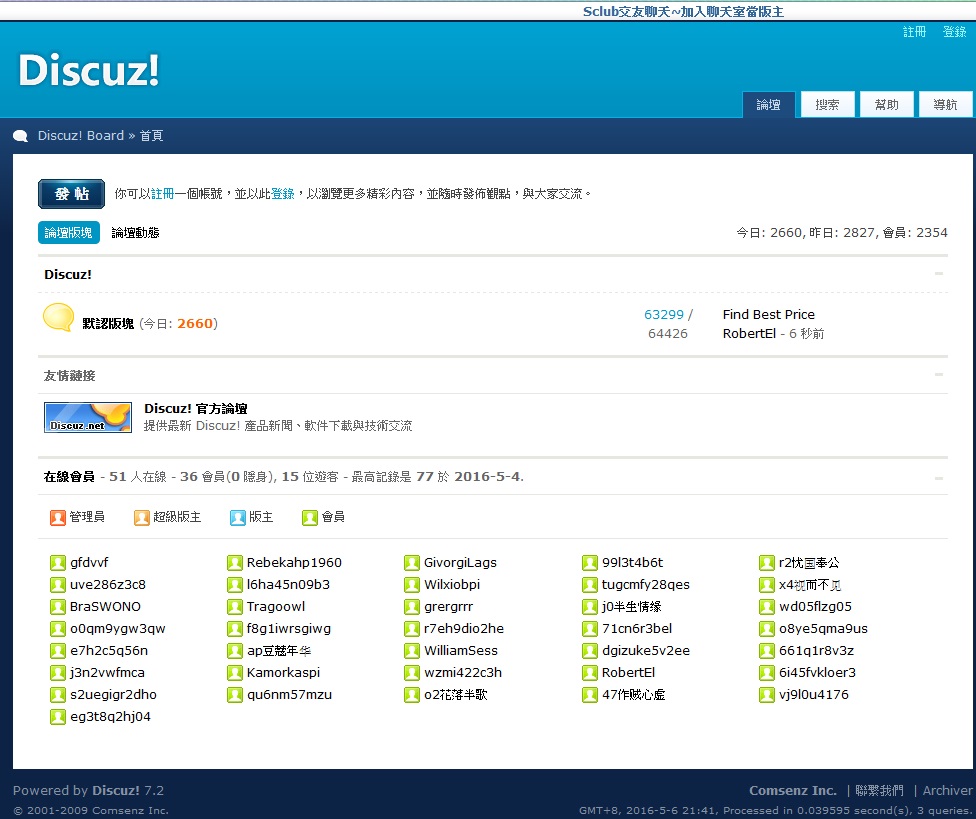
Task: Click the member icon beside Tragoowl
Action: click(x=235, y=607)
